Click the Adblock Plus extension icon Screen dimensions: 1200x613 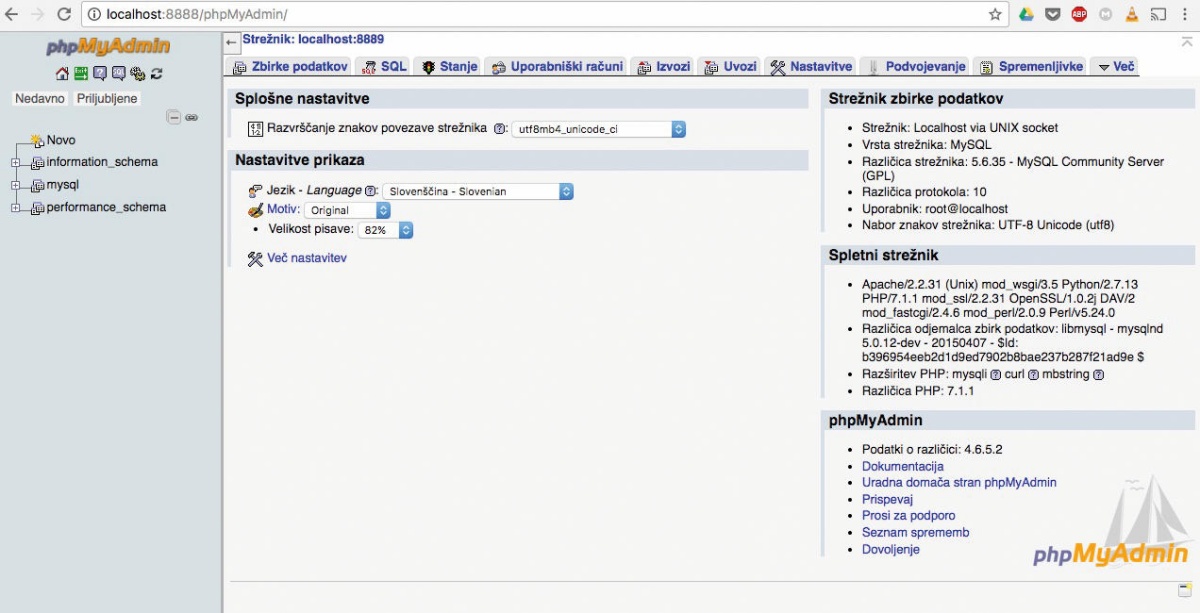pyautogui.click(x=1079, y=14)
